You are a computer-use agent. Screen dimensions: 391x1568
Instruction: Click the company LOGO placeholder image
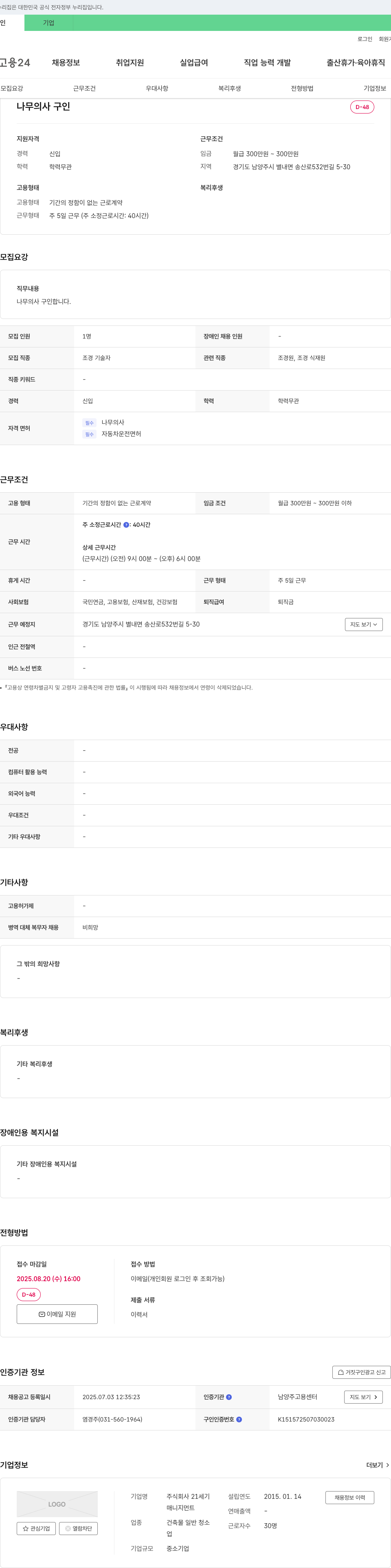pyautogui.click(x=57, y=1503)
